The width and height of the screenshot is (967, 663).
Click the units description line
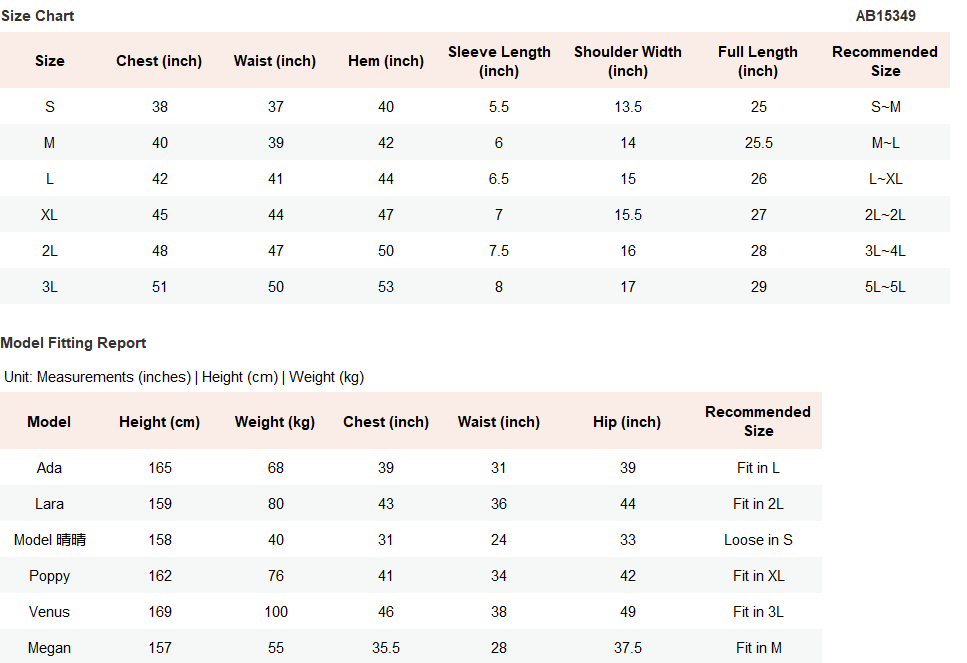coord(184,377)
